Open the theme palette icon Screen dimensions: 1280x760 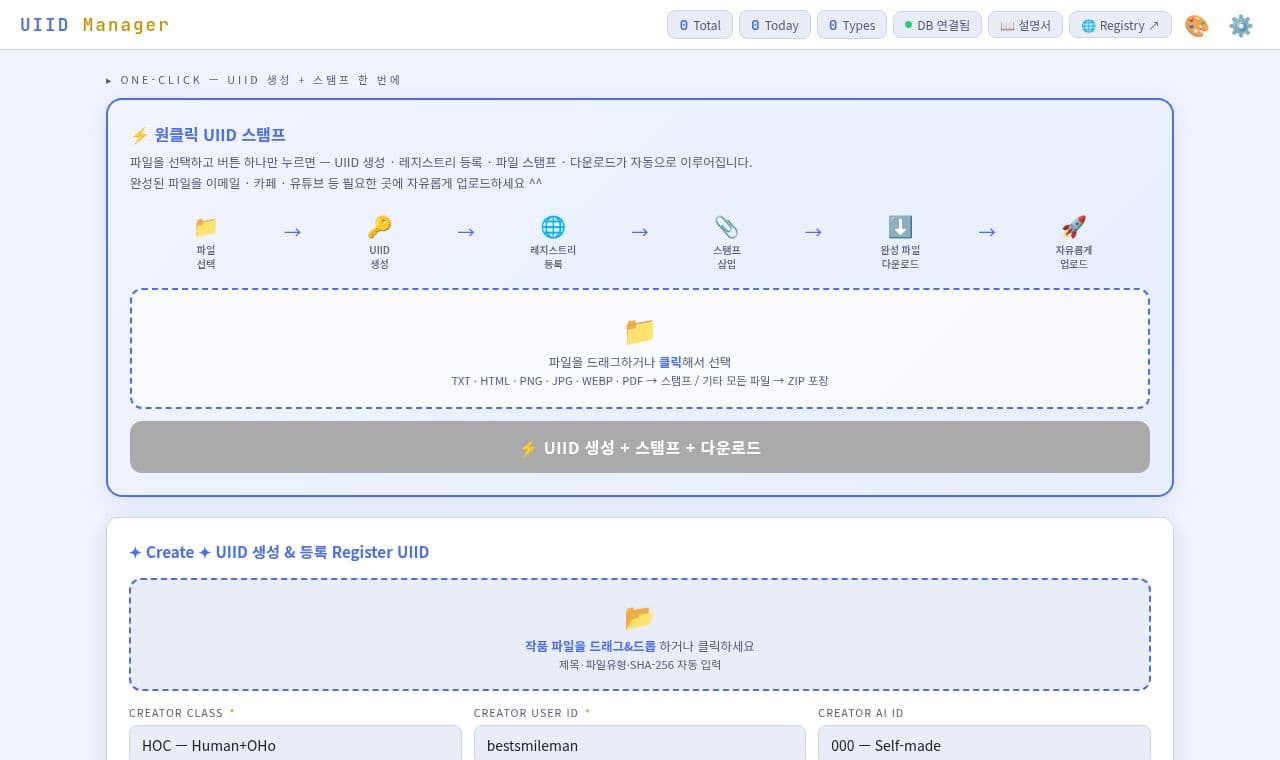[x=1197, y=25]
